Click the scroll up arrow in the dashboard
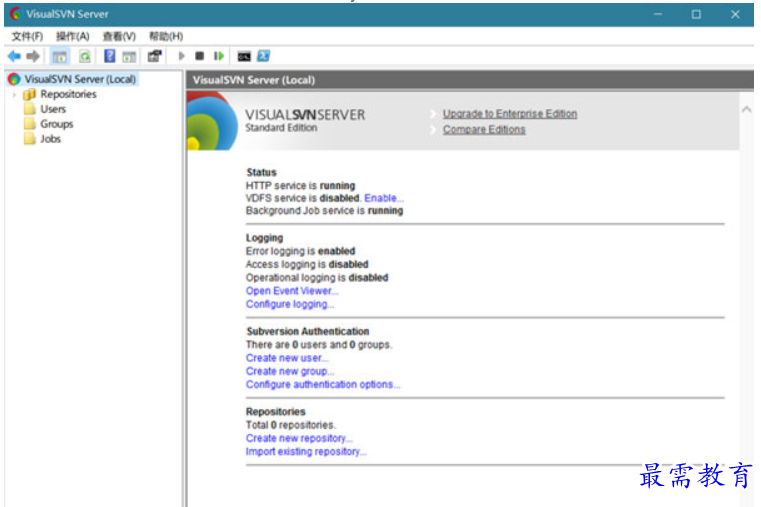The image size is (761, 507). coord(746,110)
